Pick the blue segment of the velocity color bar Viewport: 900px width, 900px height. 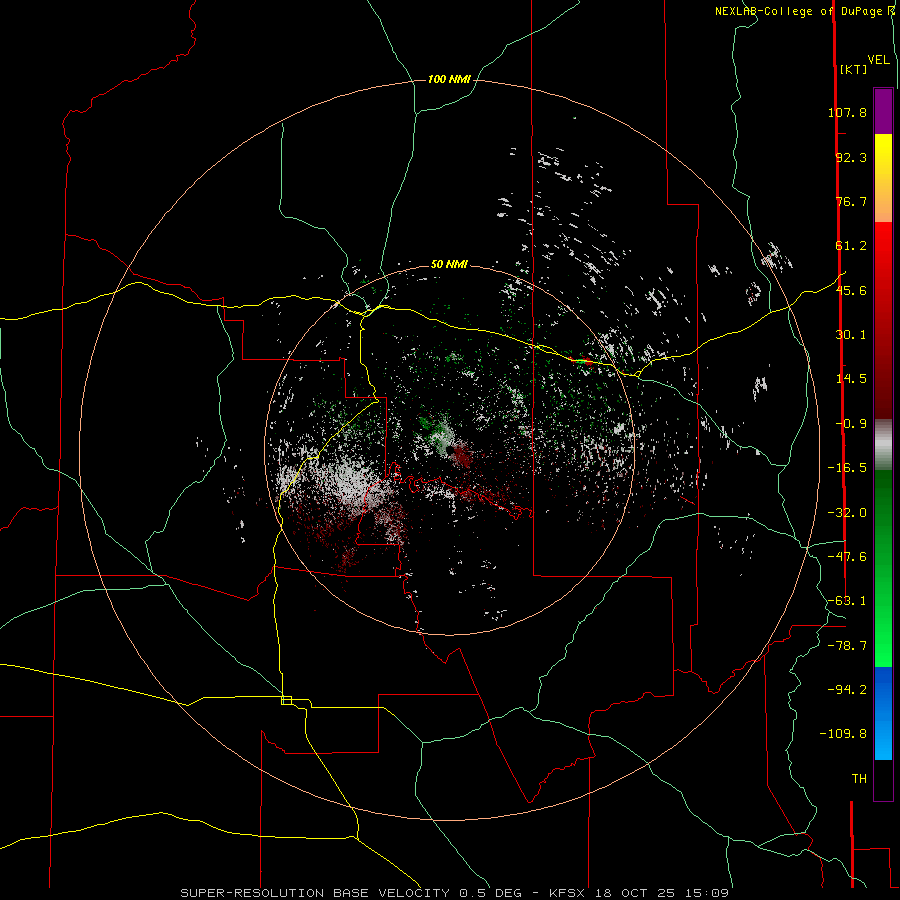[883, 713]
